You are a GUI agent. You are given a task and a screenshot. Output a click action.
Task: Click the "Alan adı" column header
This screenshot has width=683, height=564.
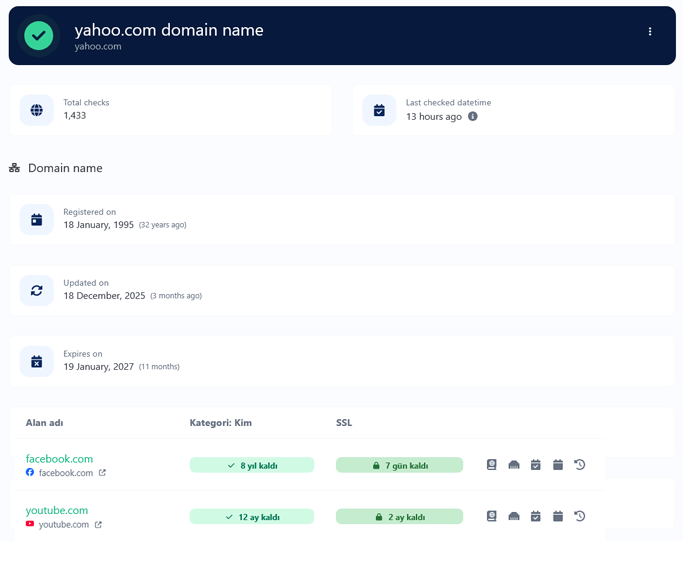click(44, 423)
